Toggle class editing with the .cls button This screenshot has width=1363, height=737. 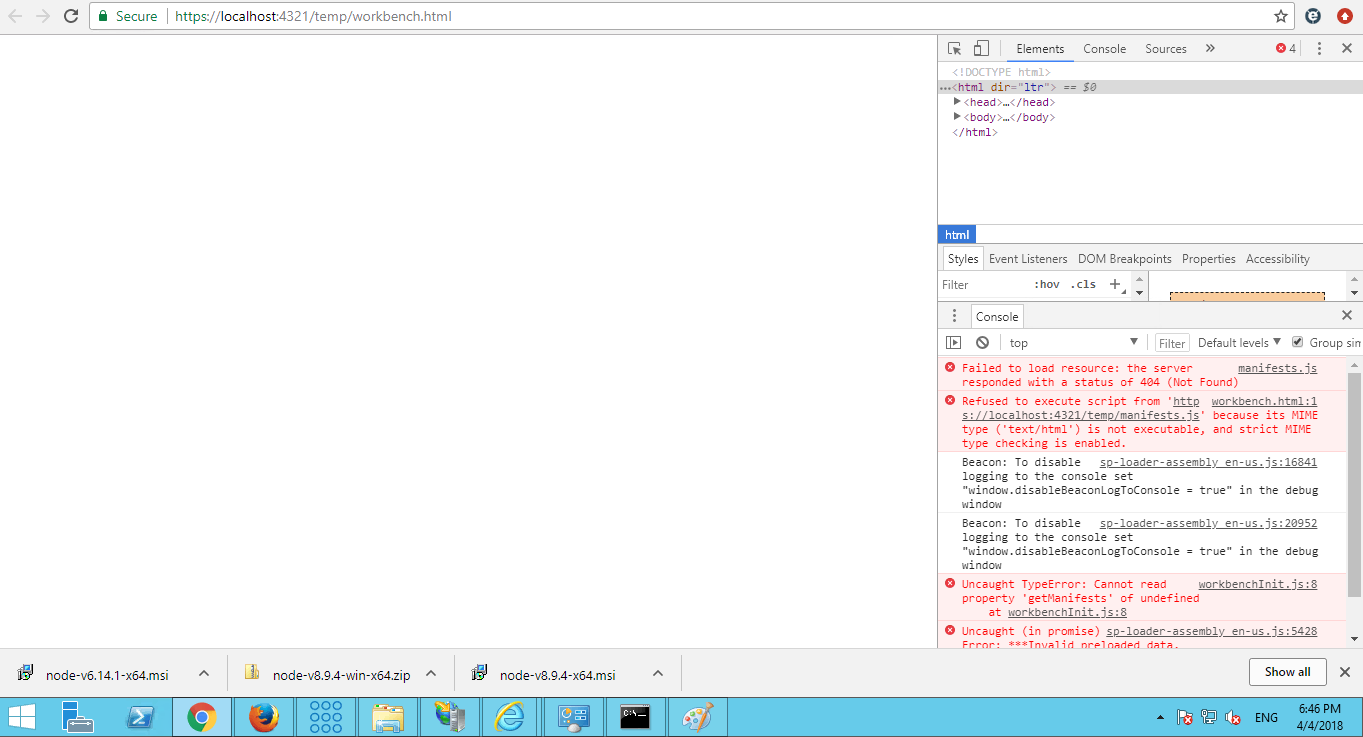click(1082, 284)
